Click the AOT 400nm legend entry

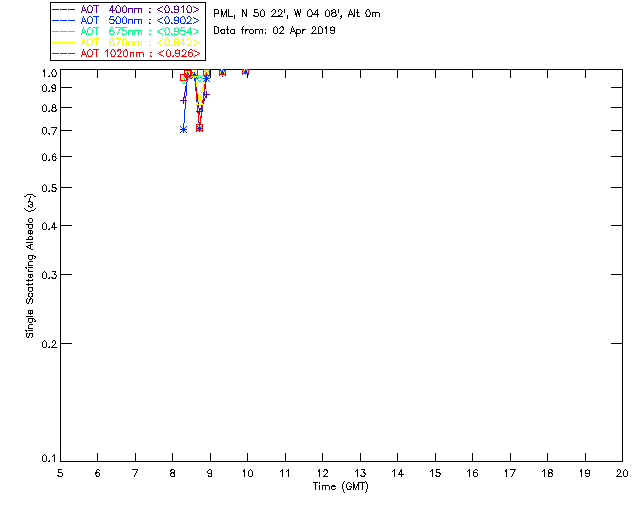[x=126, y=9]
